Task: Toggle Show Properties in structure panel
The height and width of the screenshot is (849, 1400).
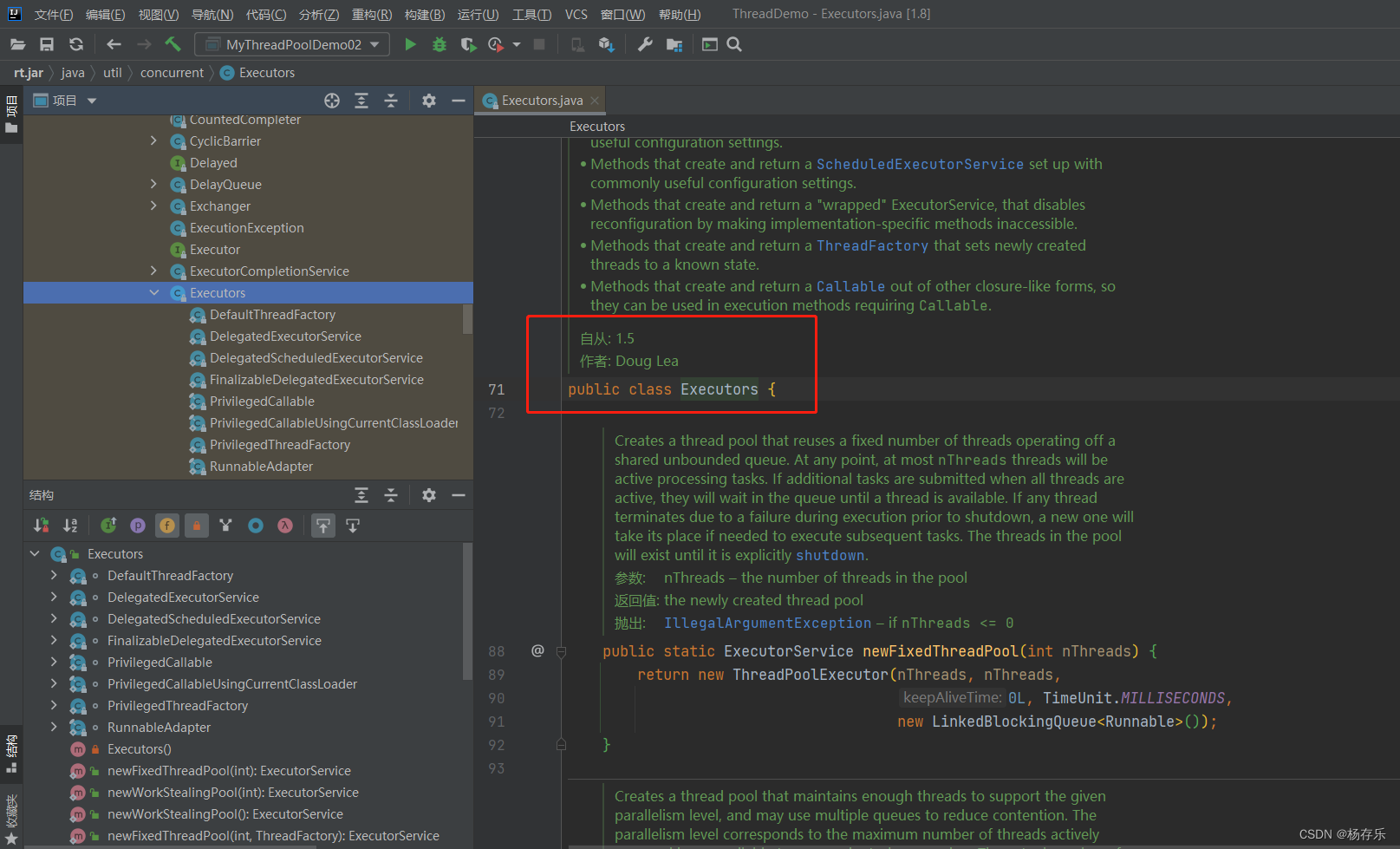Action: pos(138,526)
